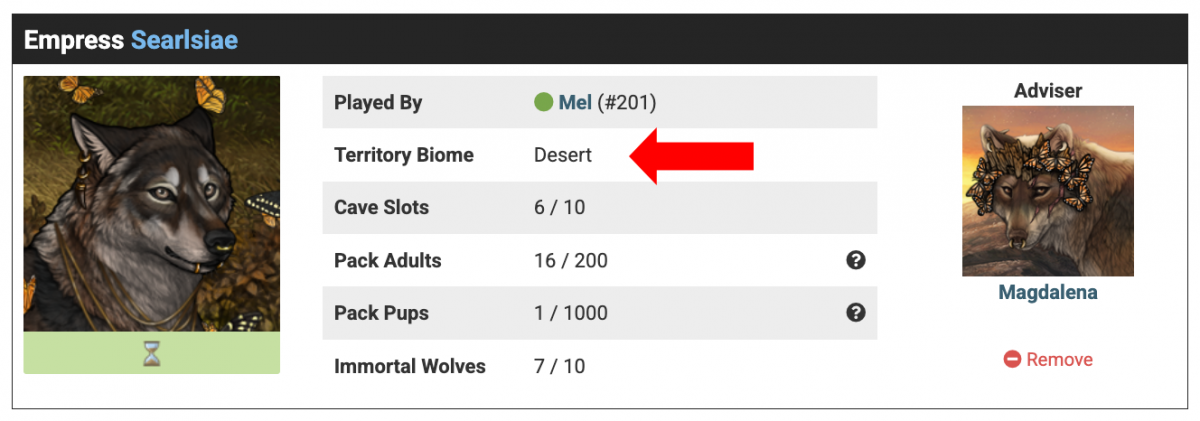The image size is (1200, 421).
Task: Select the Pack Adults 16 / 200 count
Action: 571,261
